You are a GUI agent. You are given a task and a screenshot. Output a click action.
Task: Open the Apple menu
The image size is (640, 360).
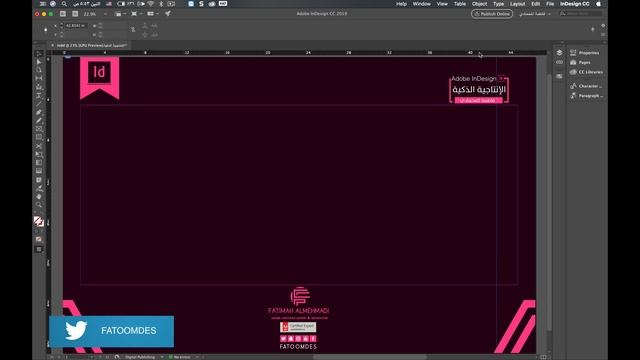(x=599, y=4)
